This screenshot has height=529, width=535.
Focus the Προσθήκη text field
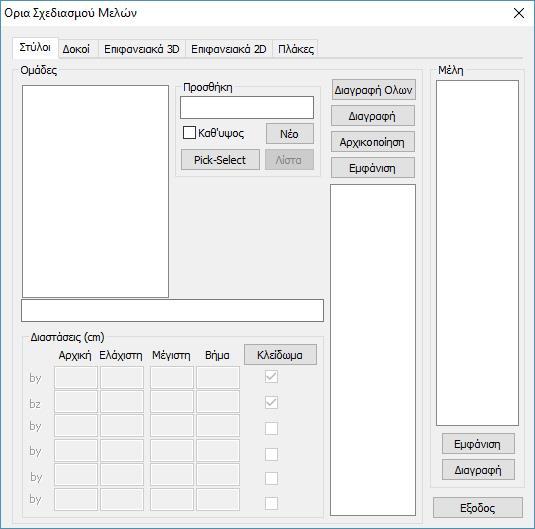click(x=247, y=108)
